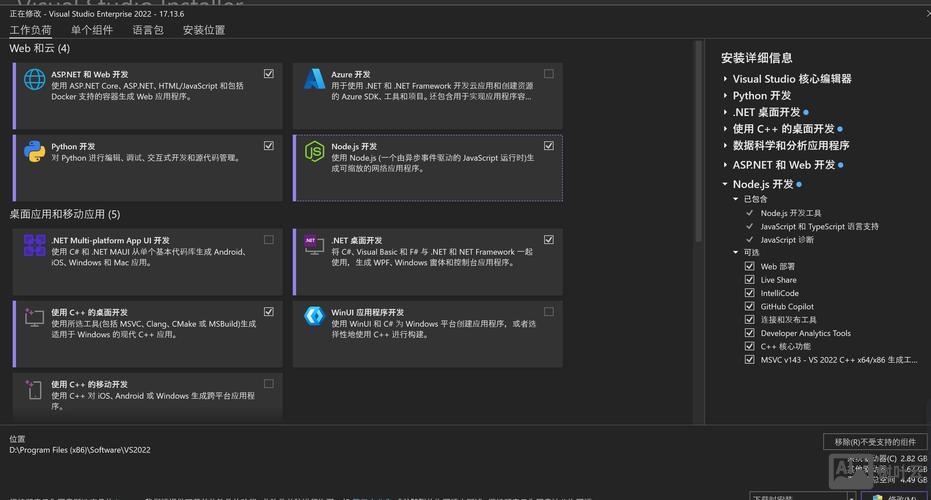This screenshot has width=931, height=500.
Task: Uncheck Developer Analytics Tools component
Action: click(749, 333)
